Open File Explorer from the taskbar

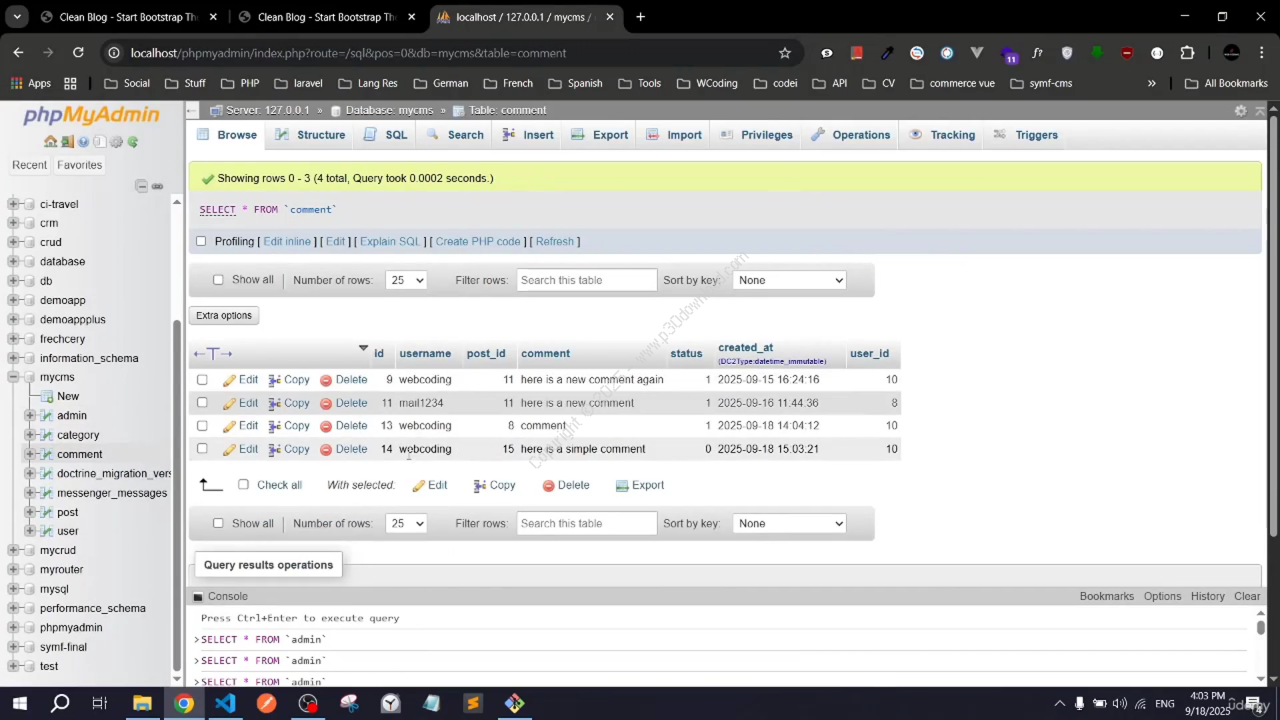141,703
